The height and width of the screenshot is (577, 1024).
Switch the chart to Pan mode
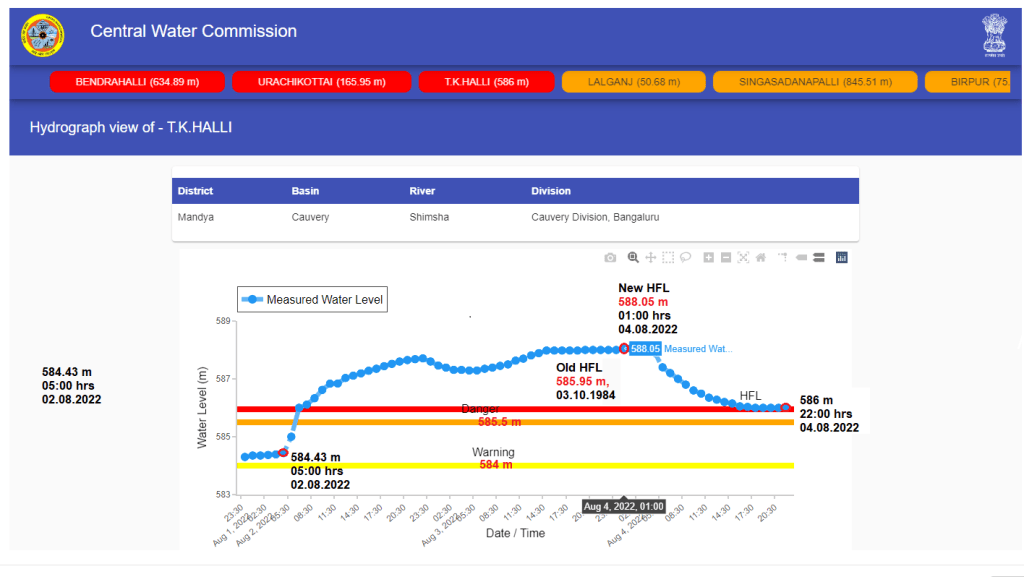coord(650,257)
